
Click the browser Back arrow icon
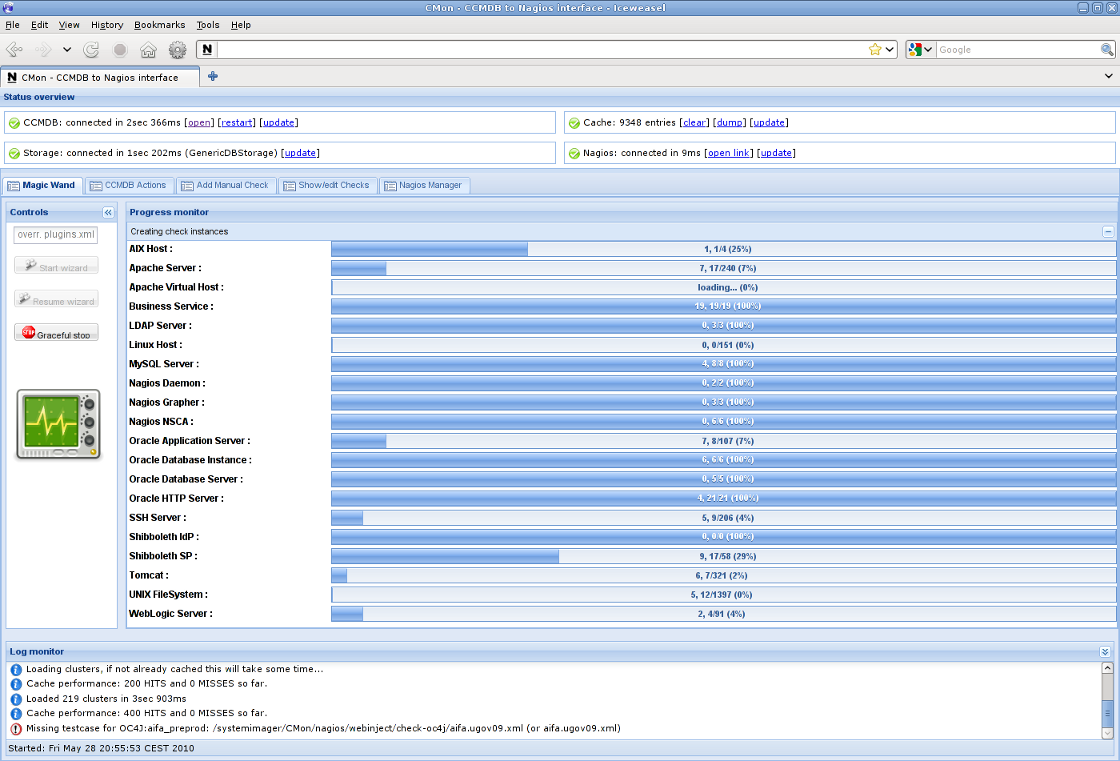click(15, 49)
